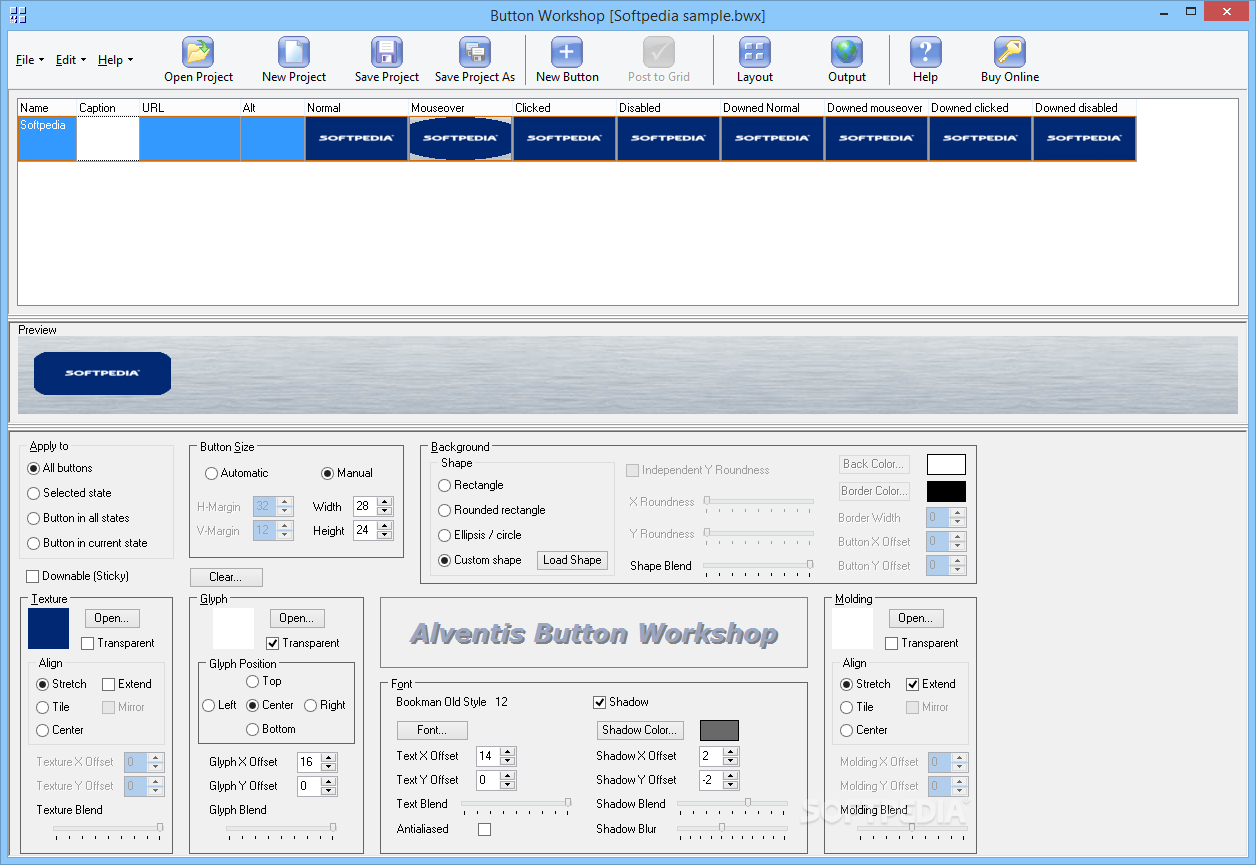
Task: Increase Text X Offset stepper
Action: coord(509,751)
